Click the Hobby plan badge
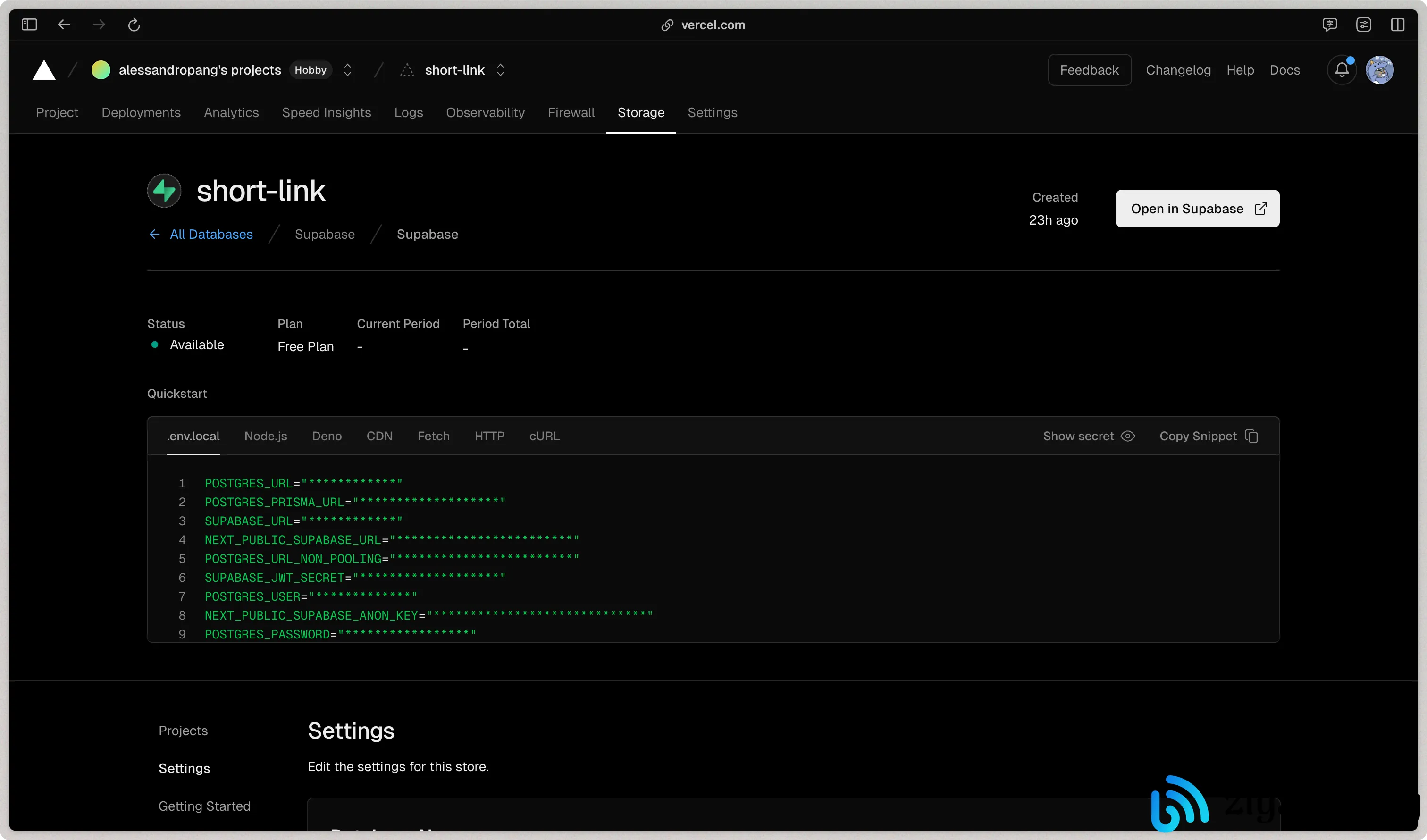Screen dimensions: 1427x840 (x=311, y=70)
